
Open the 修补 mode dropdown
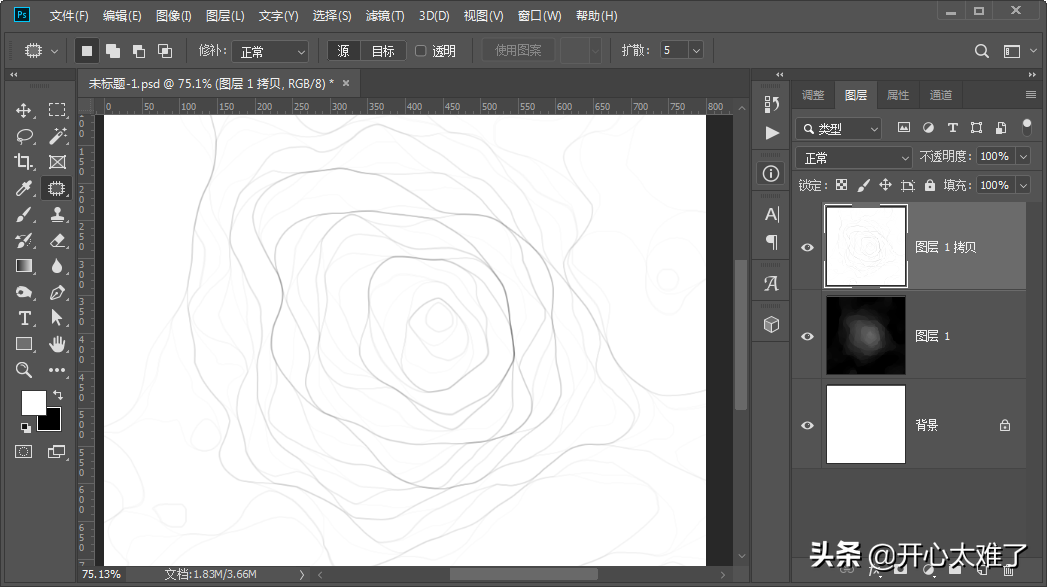[270, 51]
